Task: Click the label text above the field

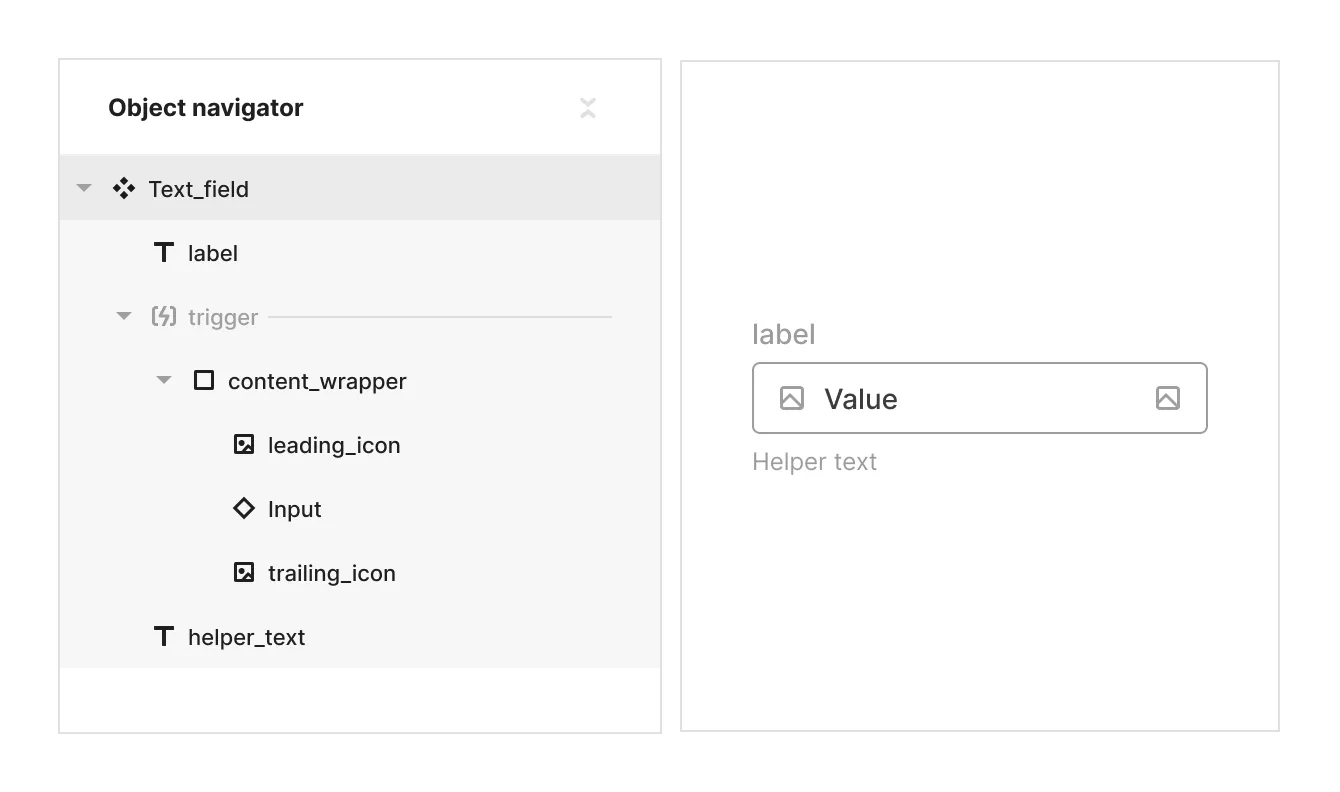Action: click(x=784, y=334)
